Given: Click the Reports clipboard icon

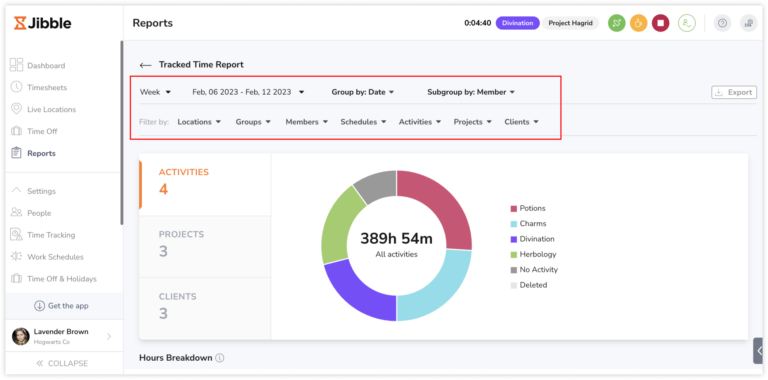Looking at the screenshot, I should click(x=17, y=153).
